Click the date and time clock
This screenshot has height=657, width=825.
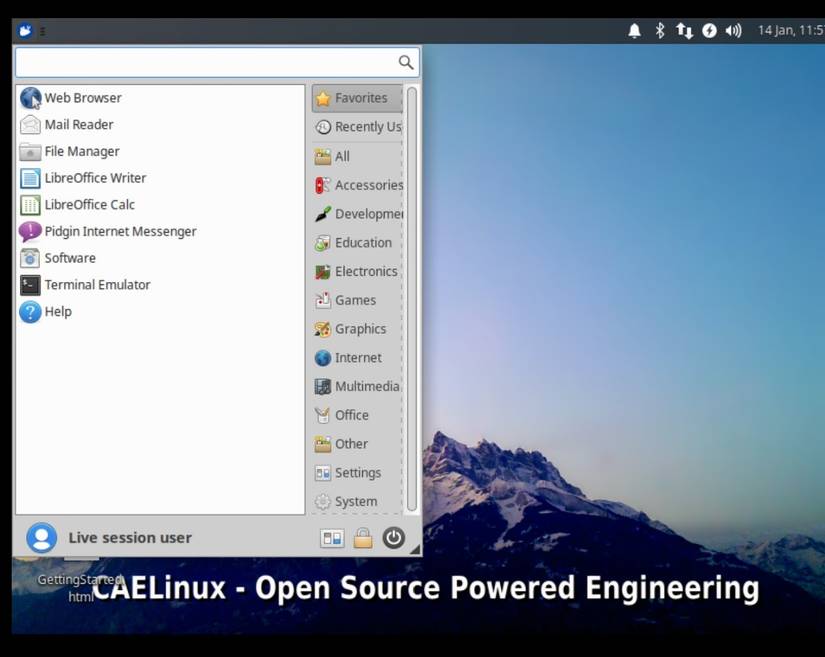click(790, 31)
